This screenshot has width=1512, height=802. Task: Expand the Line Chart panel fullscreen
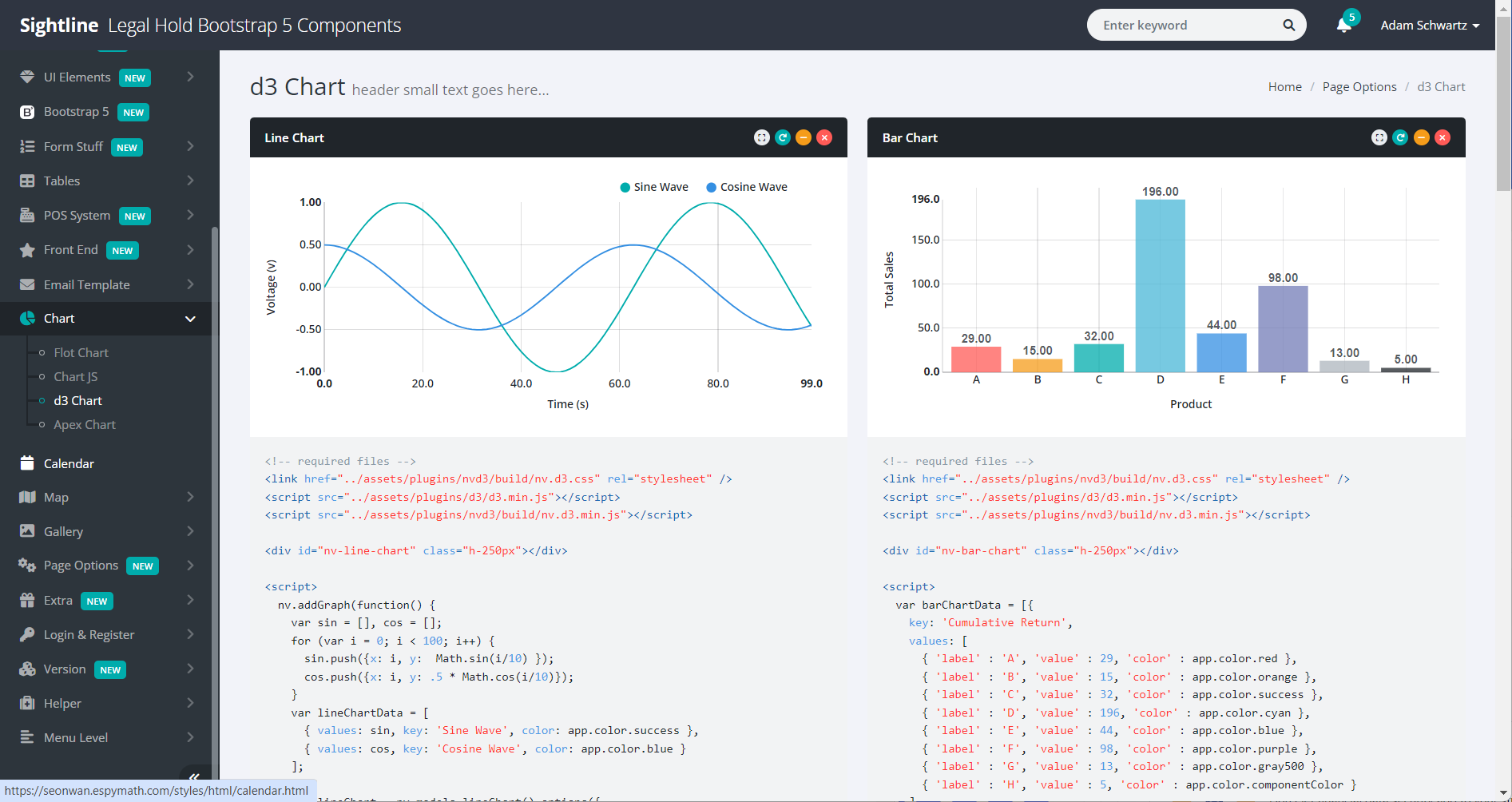tap(761, 137)
